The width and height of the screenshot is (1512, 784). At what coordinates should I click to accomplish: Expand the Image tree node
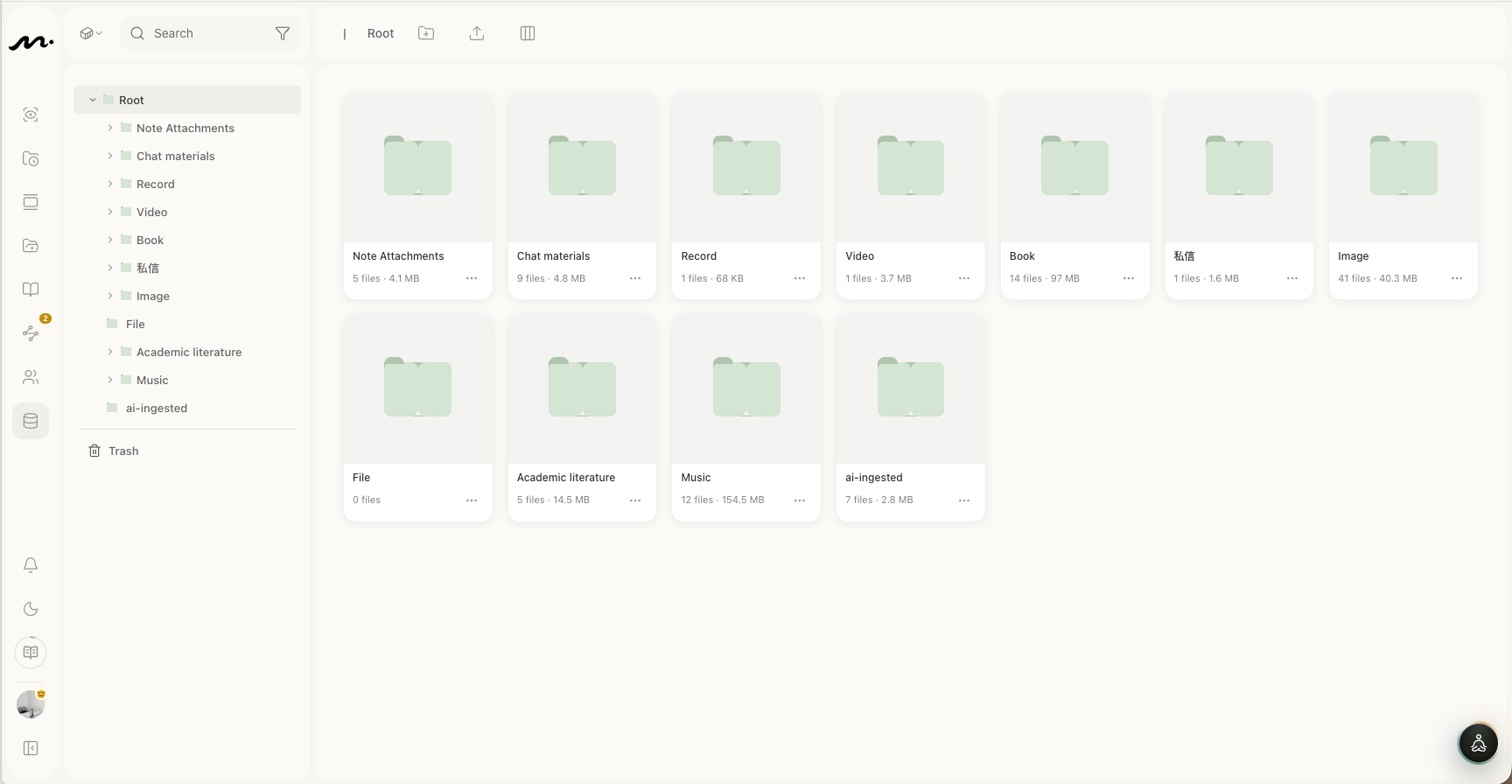pyautogui.click(x=110, y=296)
